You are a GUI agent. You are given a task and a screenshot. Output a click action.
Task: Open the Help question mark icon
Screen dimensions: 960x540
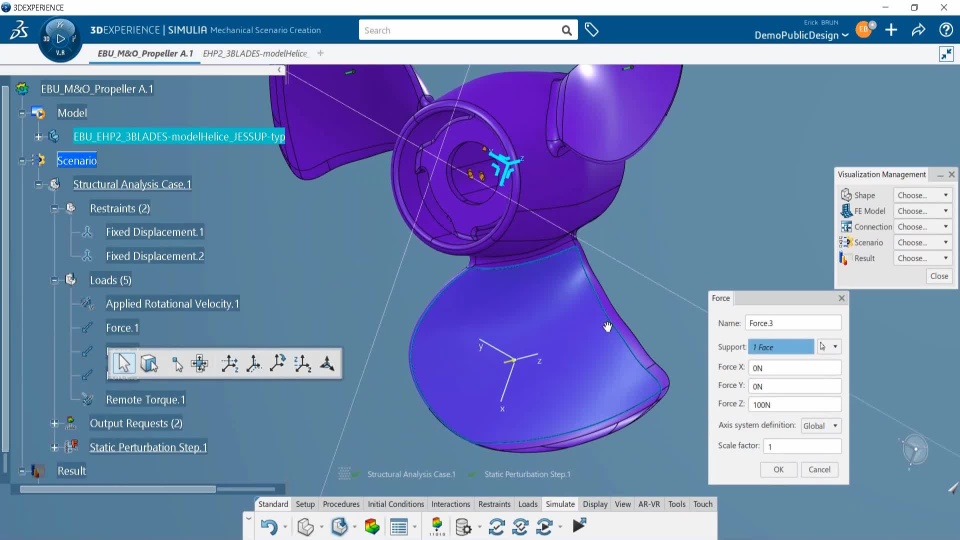pyautogui.click(x=946, y=29)
